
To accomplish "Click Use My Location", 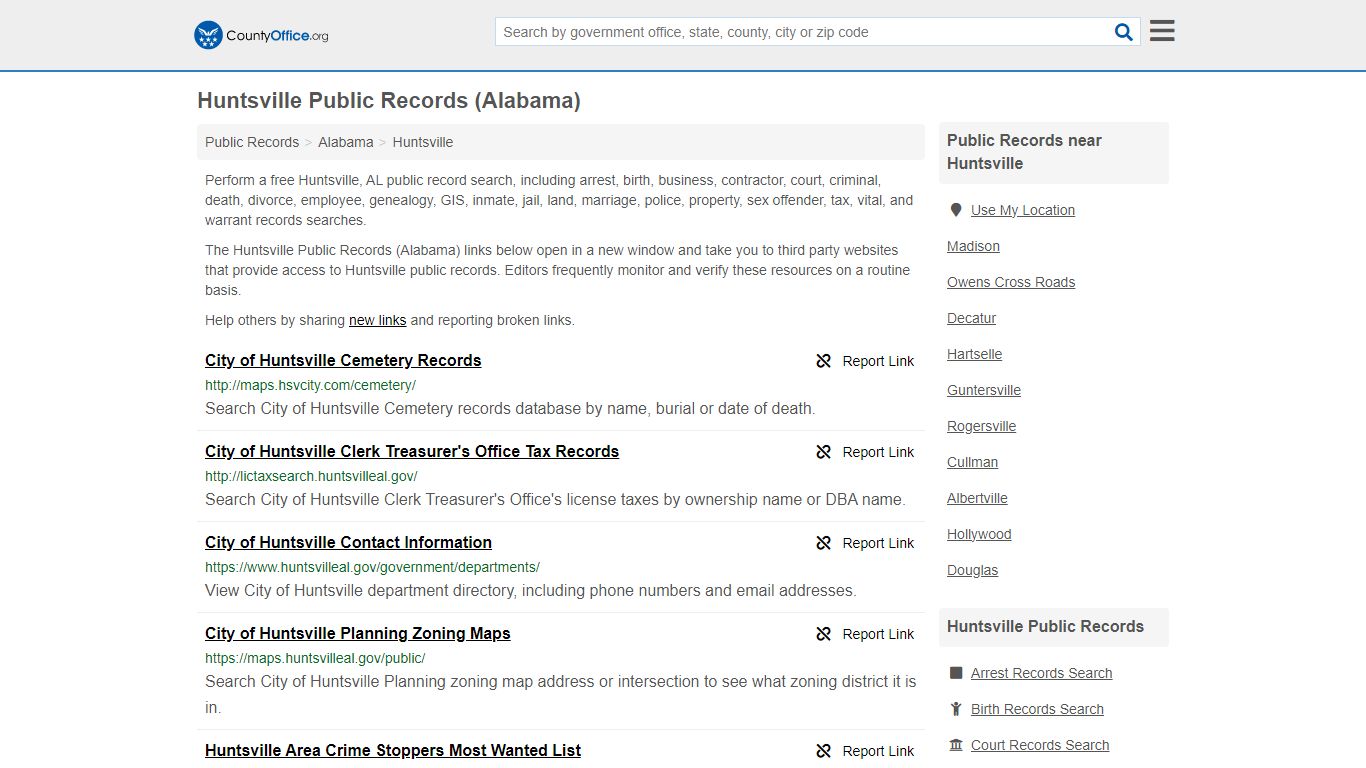I will [x=1023, y=210].
